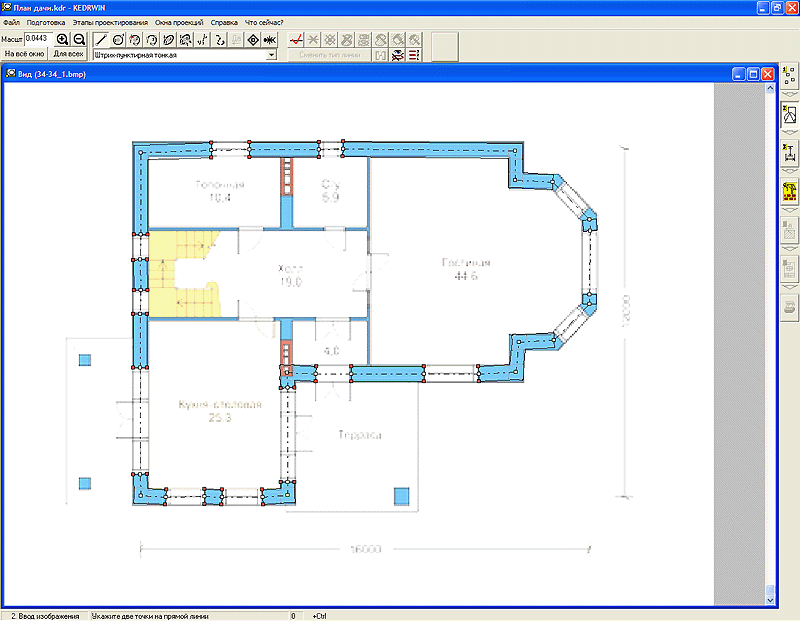Select the arc tool with red arrow
This screenshot has height=621, width=800.
135,40
